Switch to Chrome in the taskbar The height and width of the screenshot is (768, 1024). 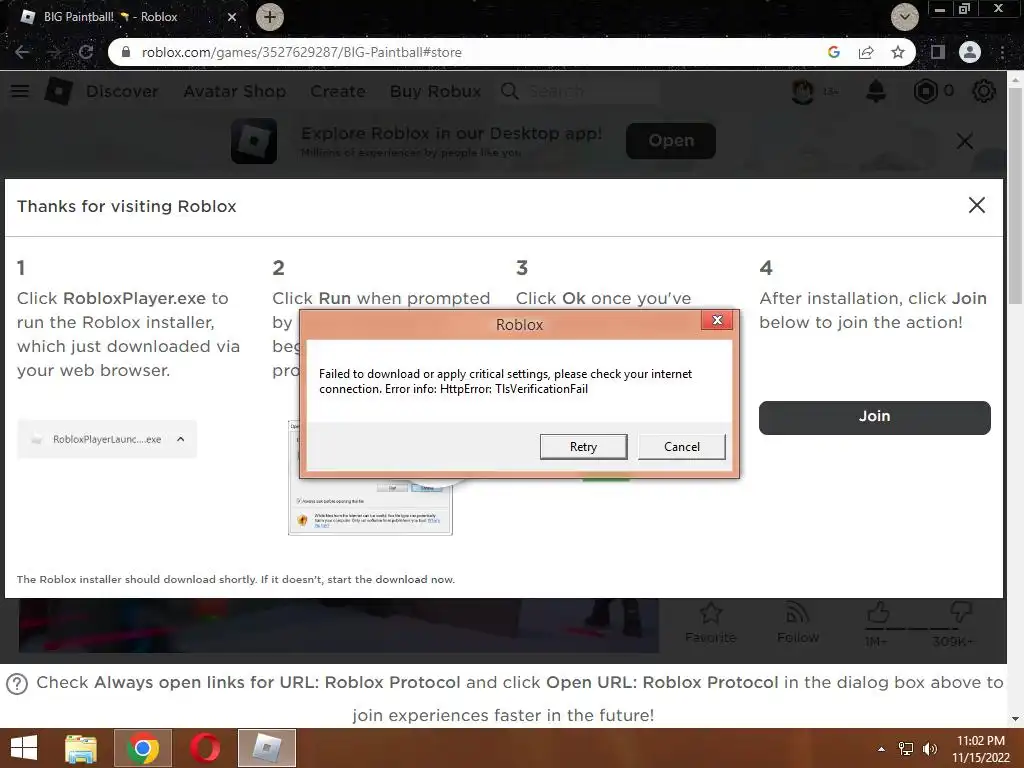pyautogui.click(x=143, y=748)
